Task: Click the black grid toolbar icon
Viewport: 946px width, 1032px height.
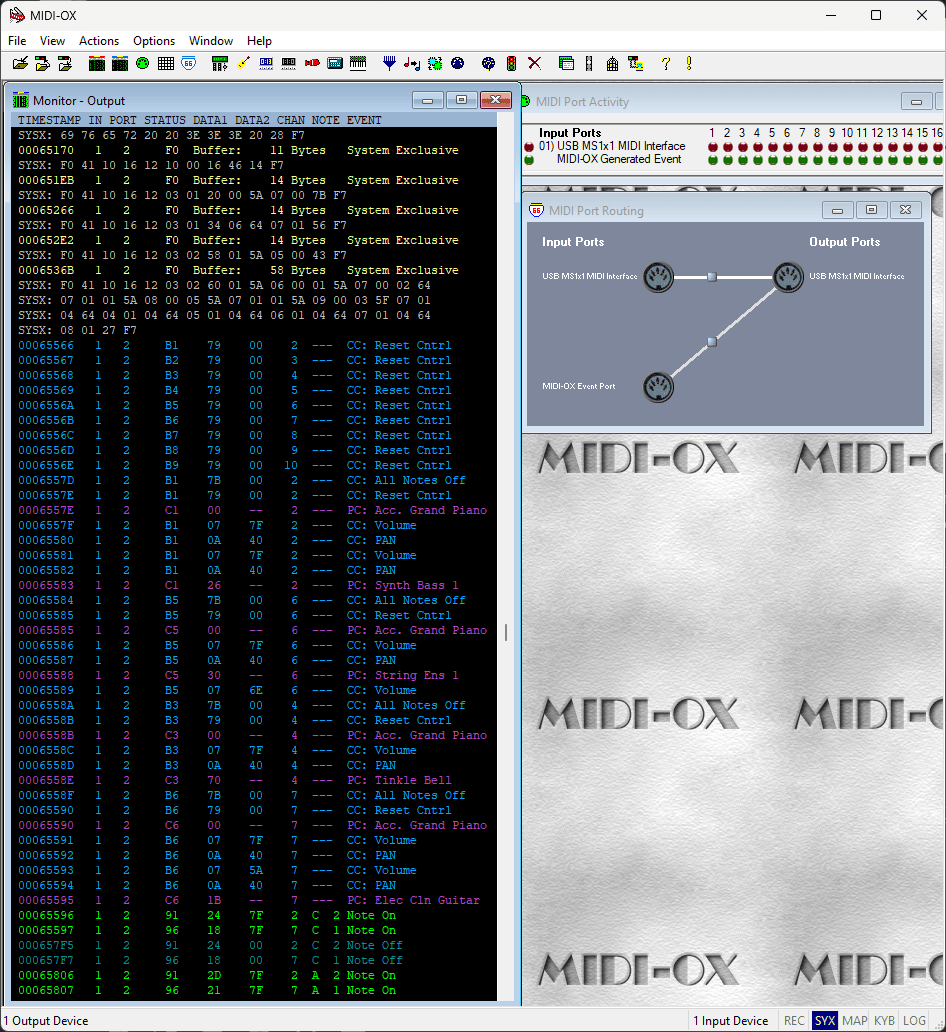Action: 166,64
